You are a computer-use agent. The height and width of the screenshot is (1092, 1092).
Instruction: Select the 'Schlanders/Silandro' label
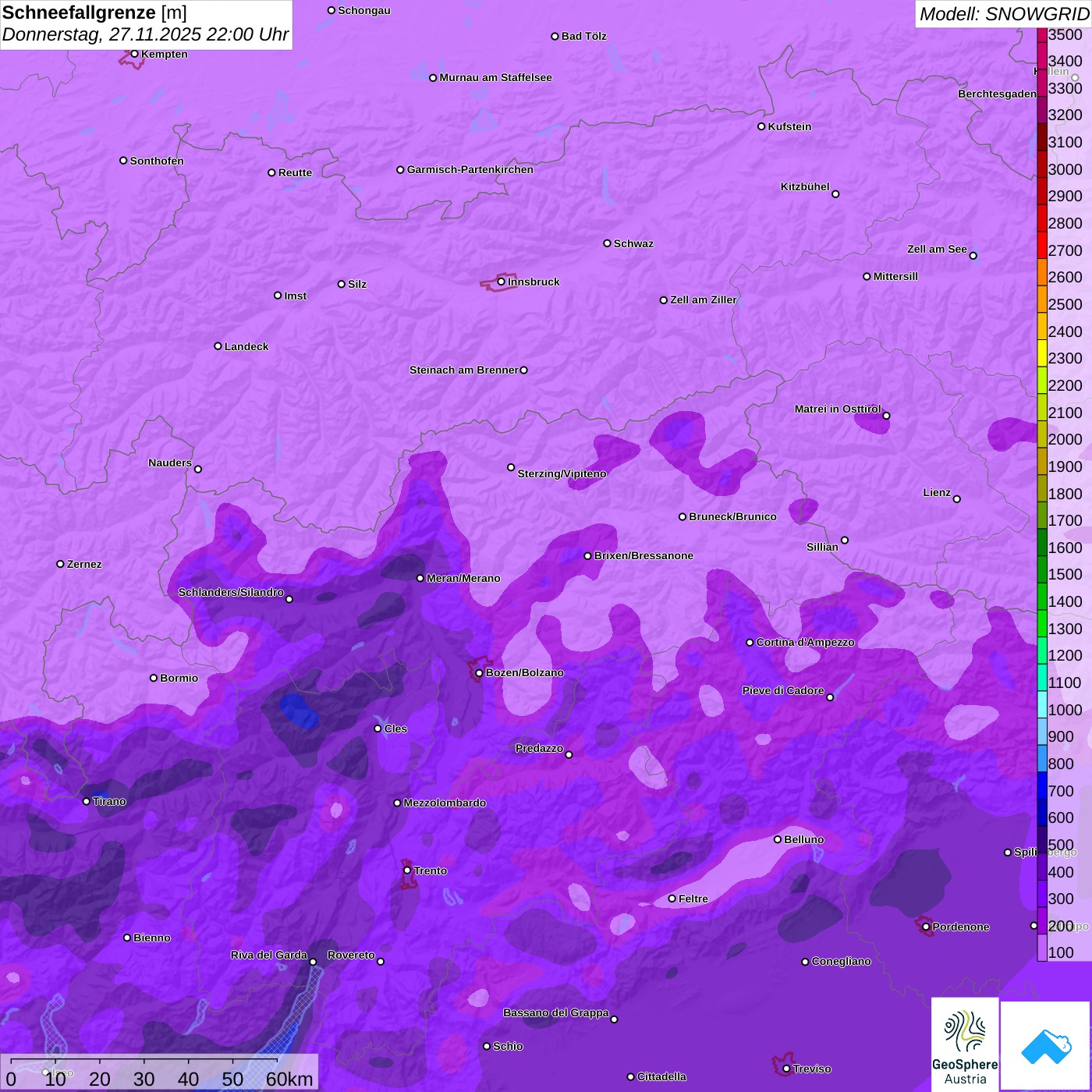[x=231, y=592]
